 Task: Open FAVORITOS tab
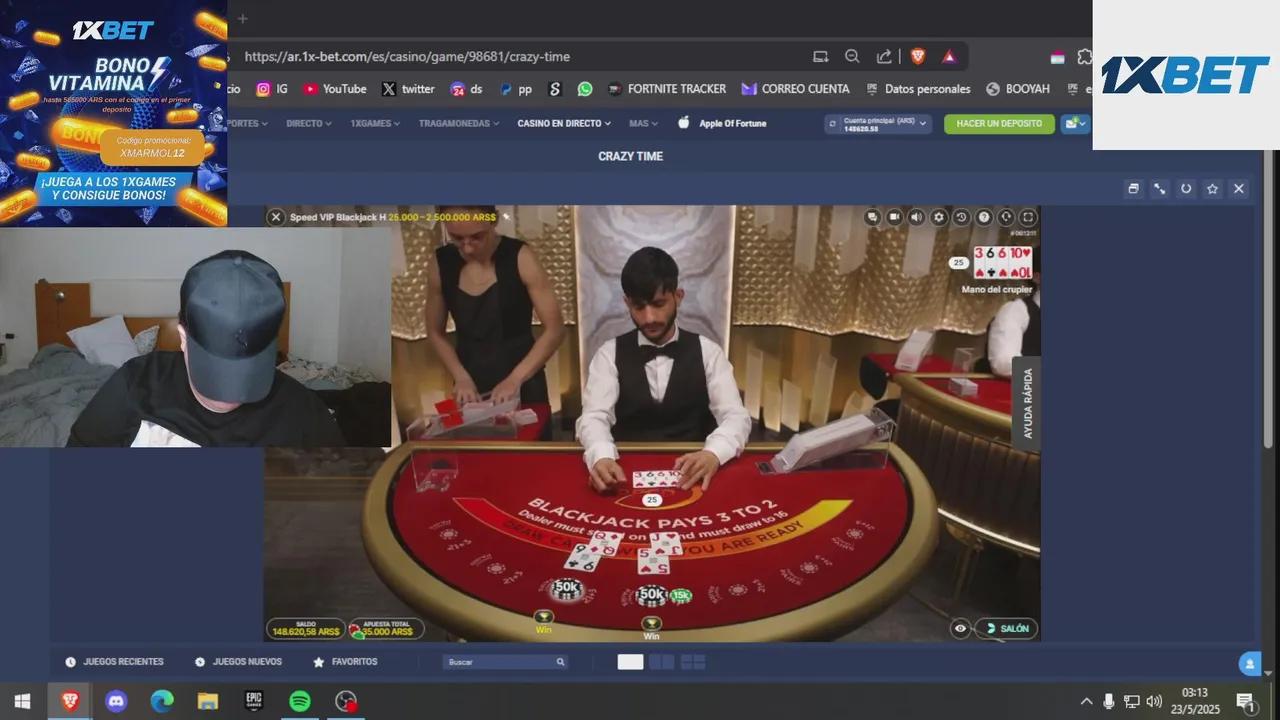(x=345, y=662)
